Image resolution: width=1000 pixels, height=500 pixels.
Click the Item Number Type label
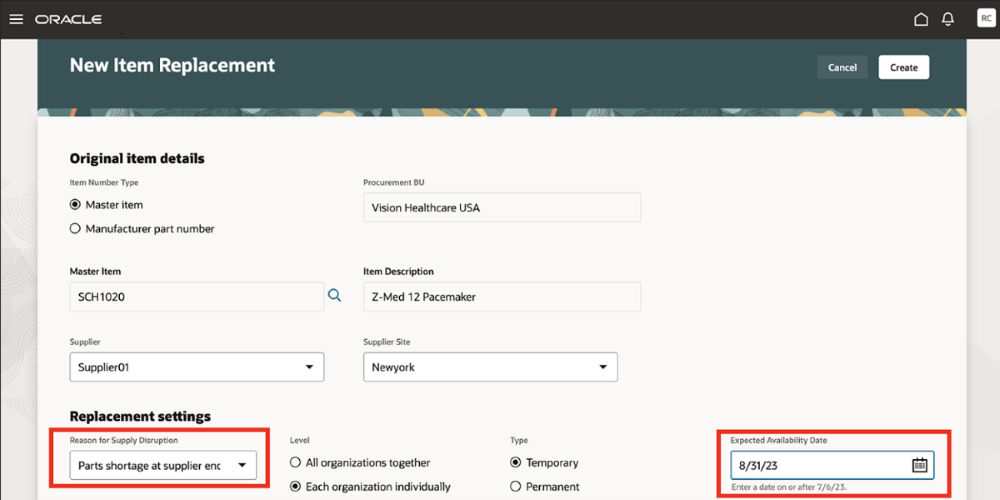pyautogui.click(x=104, y=182)
